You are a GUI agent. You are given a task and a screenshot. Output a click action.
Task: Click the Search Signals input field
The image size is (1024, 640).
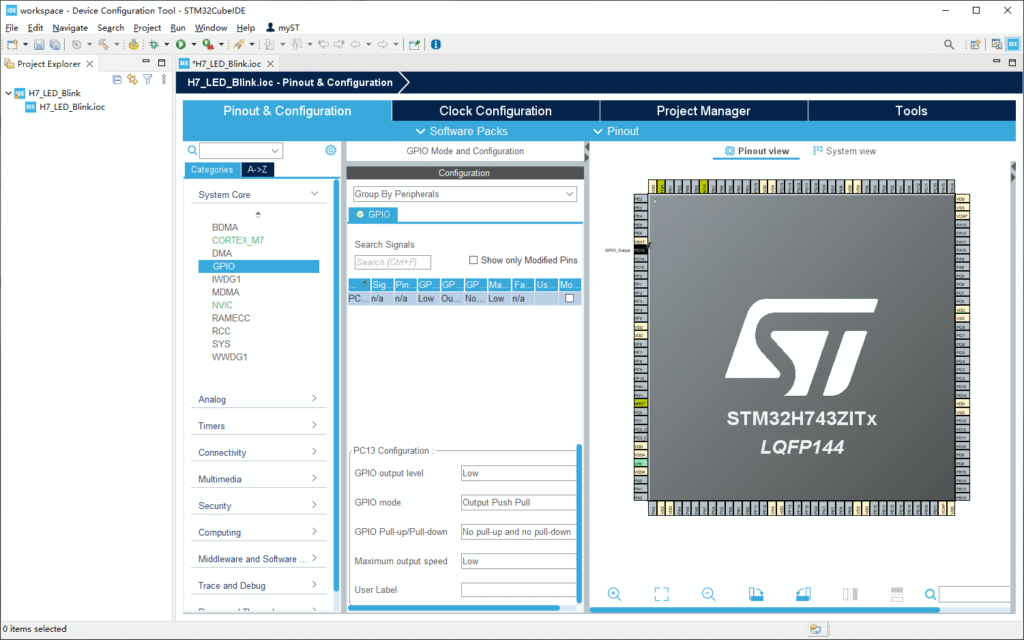392,262
